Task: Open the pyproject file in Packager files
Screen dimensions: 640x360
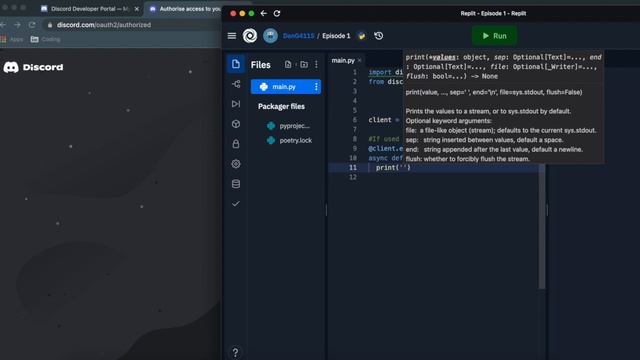Action: 289,126
